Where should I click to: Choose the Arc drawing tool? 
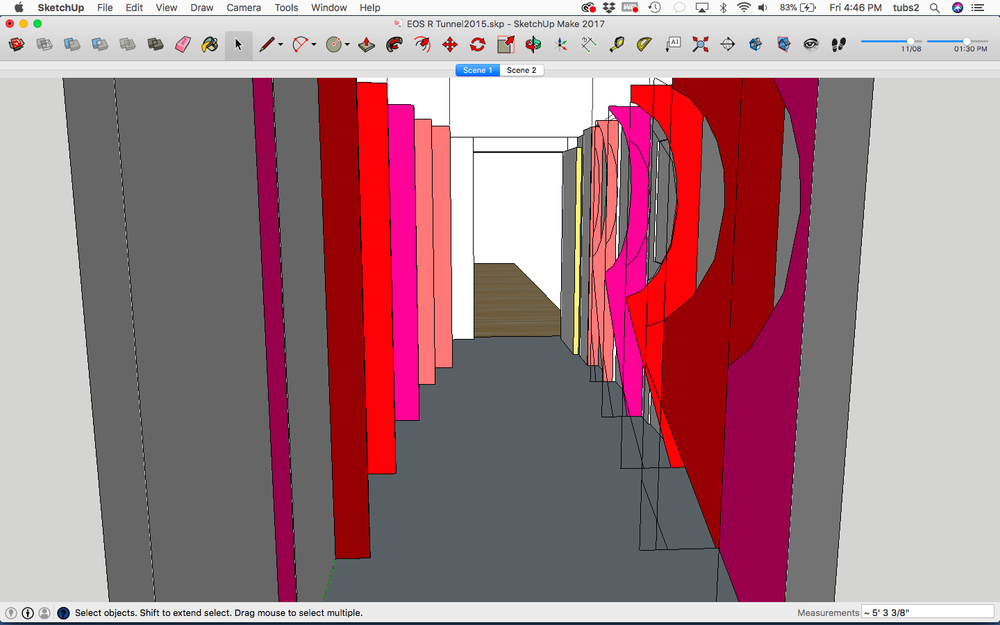pos(300,45)
